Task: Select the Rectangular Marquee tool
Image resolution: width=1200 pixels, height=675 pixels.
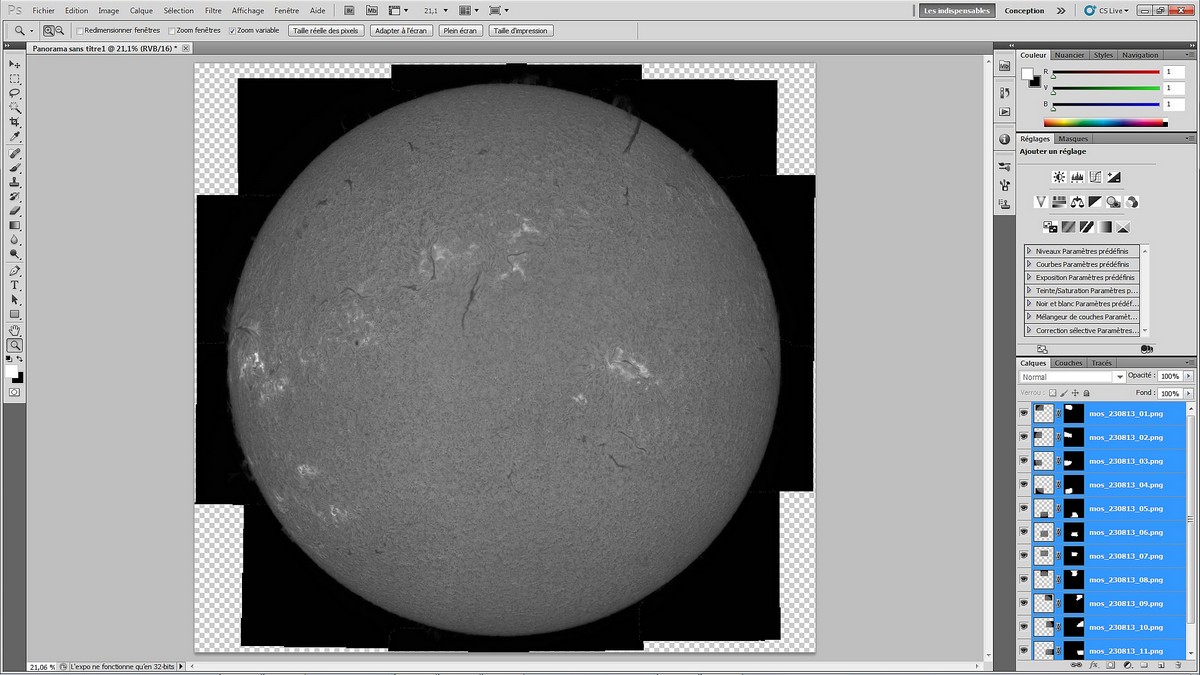Action: click(15, 79)
